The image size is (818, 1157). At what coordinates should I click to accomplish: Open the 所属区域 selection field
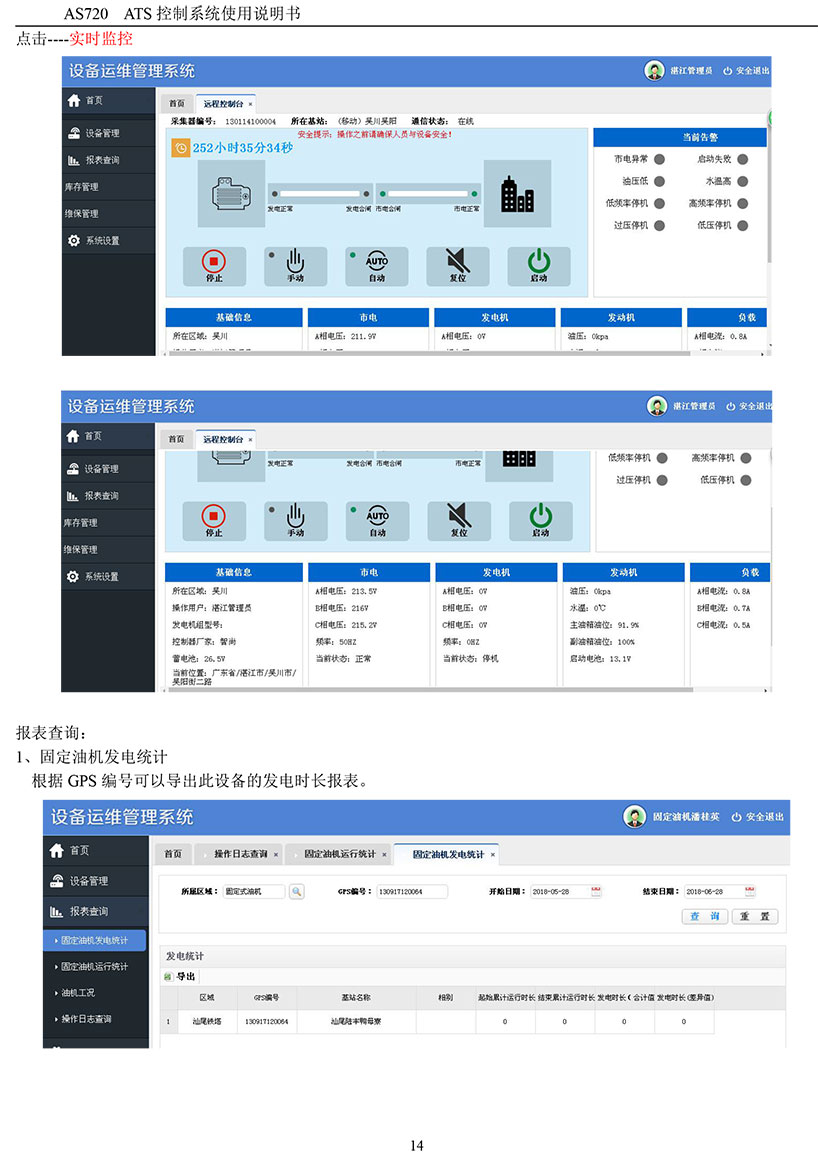click(x=253, y=891)
